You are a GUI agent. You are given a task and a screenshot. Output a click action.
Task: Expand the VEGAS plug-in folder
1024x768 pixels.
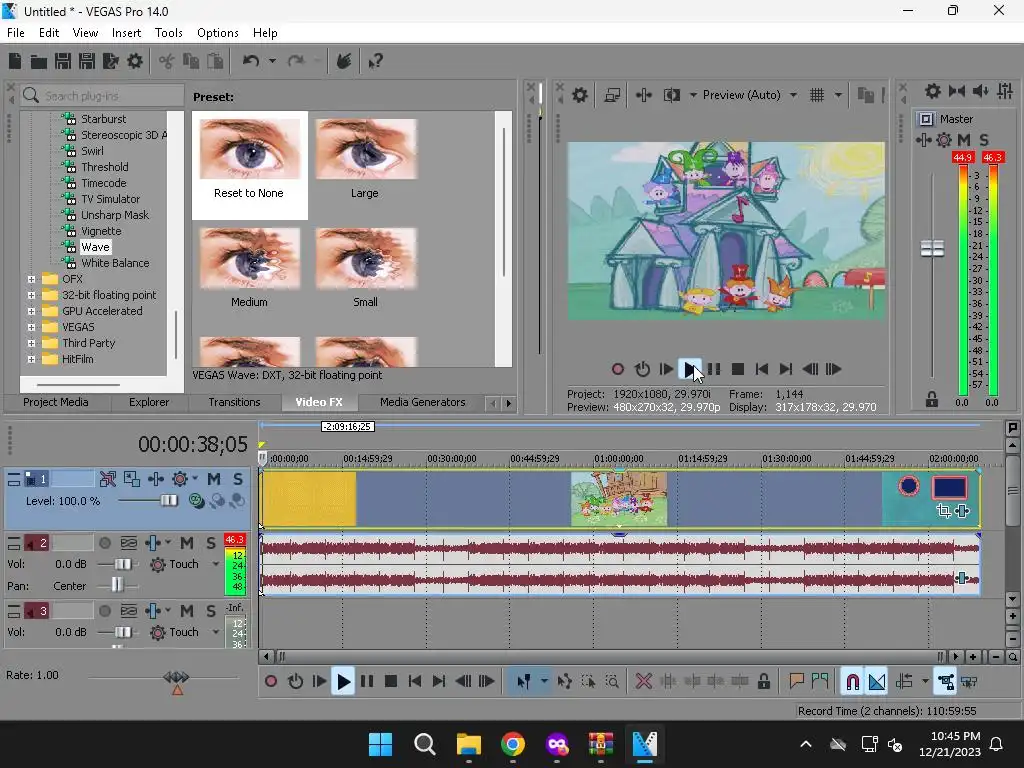[31, 327]
